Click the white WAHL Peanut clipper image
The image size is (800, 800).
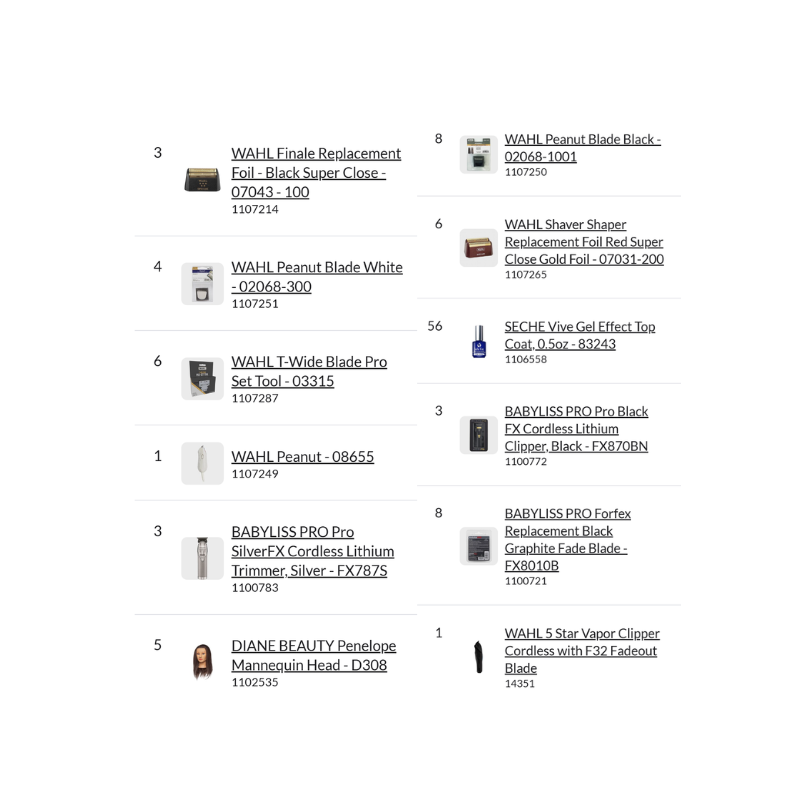pyautogui.click(x=202, y=464)
